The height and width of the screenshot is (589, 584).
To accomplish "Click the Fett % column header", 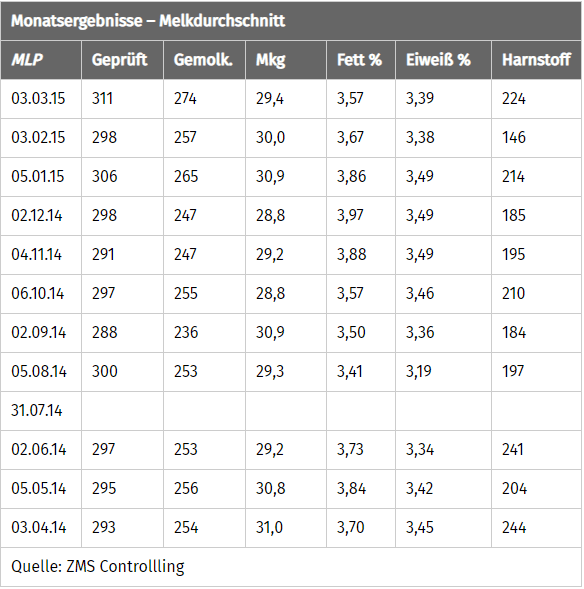I will pyautogui.click(x=359, y=60).
